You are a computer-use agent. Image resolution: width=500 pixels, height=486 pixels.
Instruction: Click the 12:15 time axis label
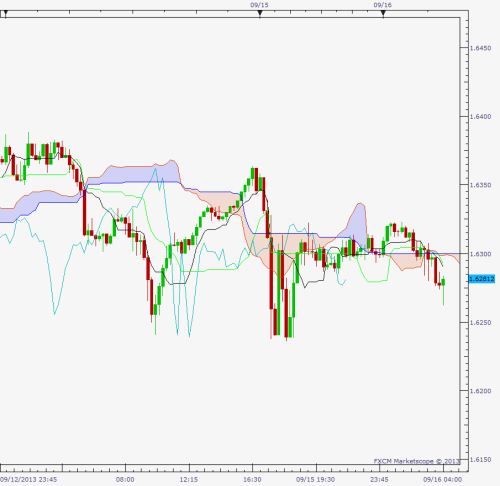tap(189, 480)
